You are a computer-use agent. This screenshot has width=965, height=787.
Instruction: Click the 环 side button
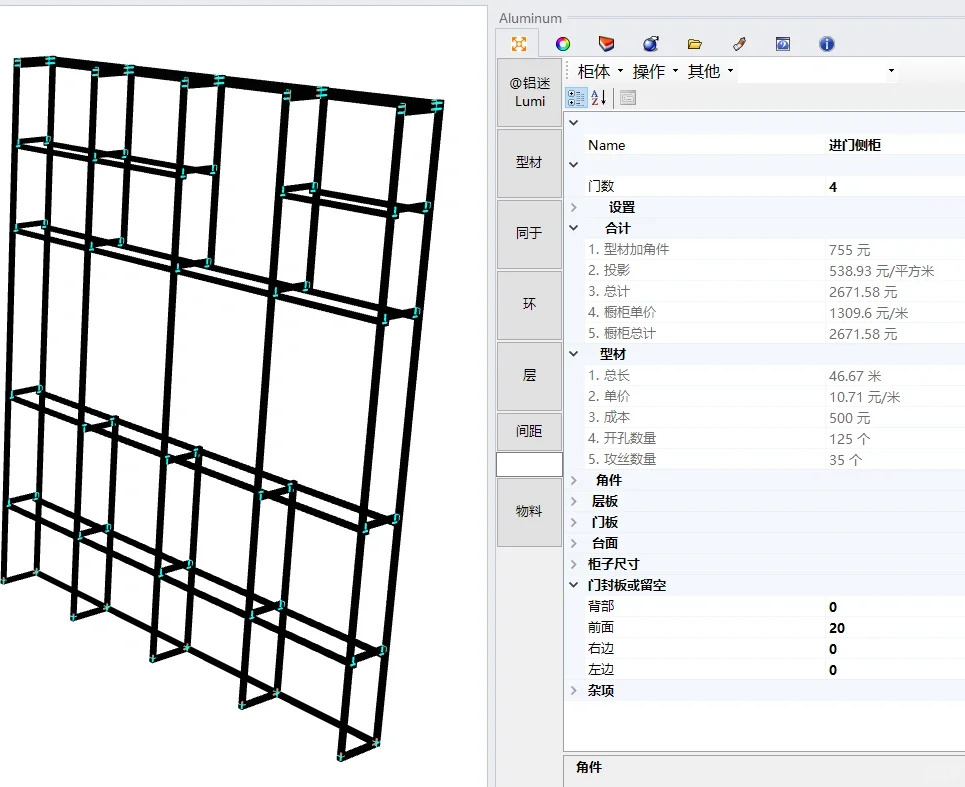pyautogui.click(x=529, y=304)
